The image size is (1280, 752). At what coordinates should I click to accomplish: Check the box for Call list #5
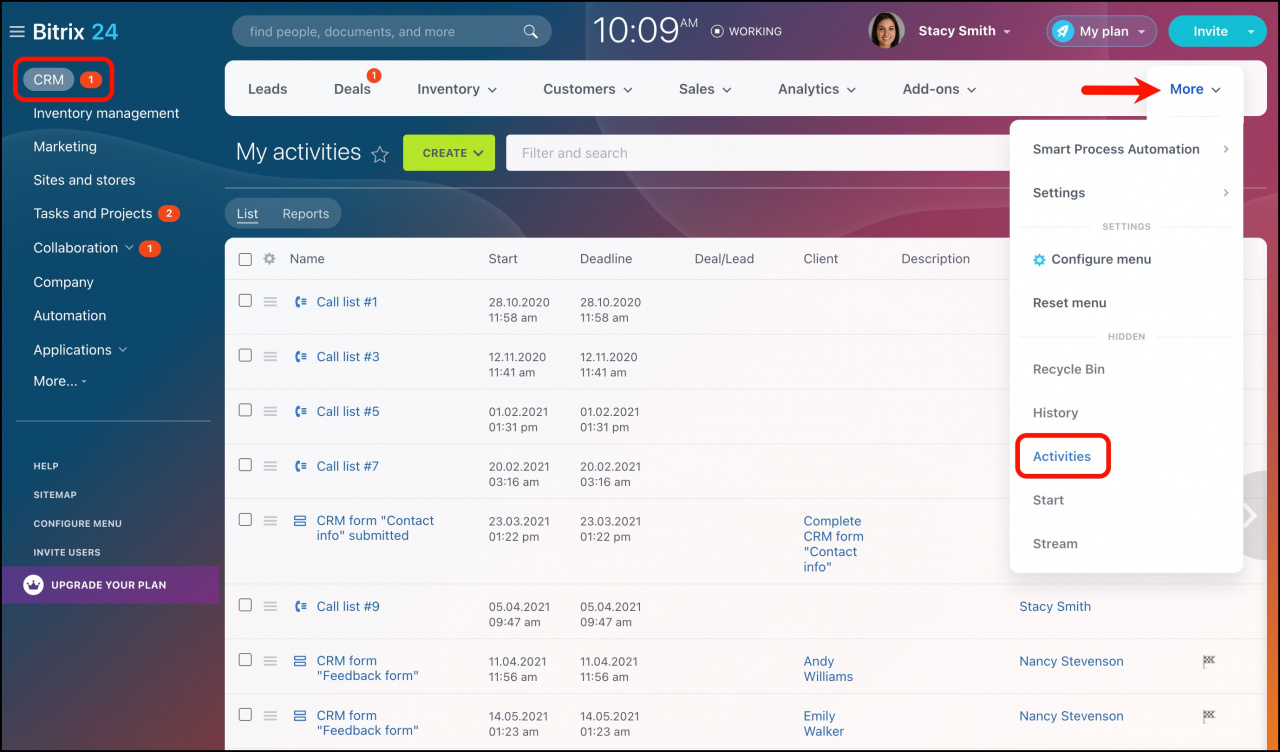pyautogui.click(x=245, y=410)
